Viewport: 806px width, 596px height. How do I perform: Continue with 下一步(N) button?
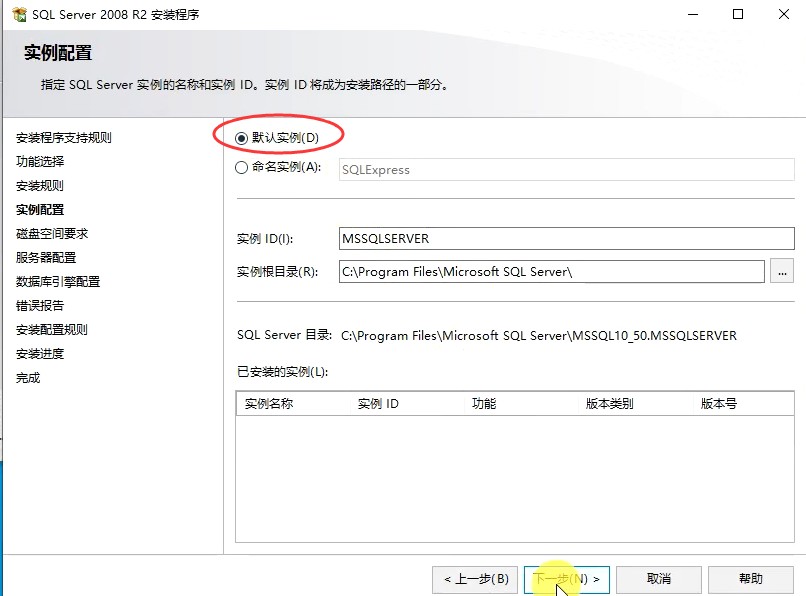tap(566, 580)
